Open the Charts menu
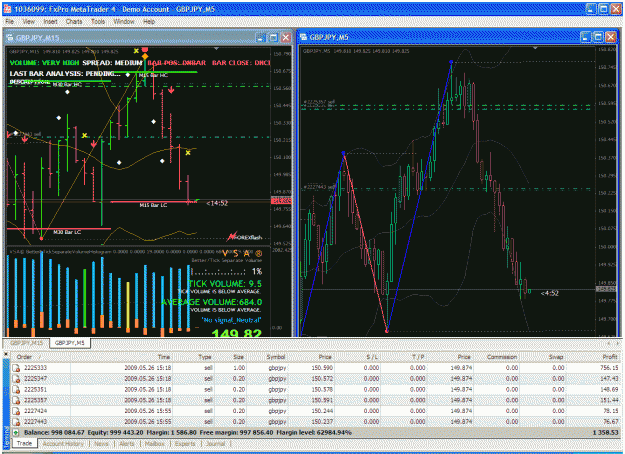 point(74,22)
